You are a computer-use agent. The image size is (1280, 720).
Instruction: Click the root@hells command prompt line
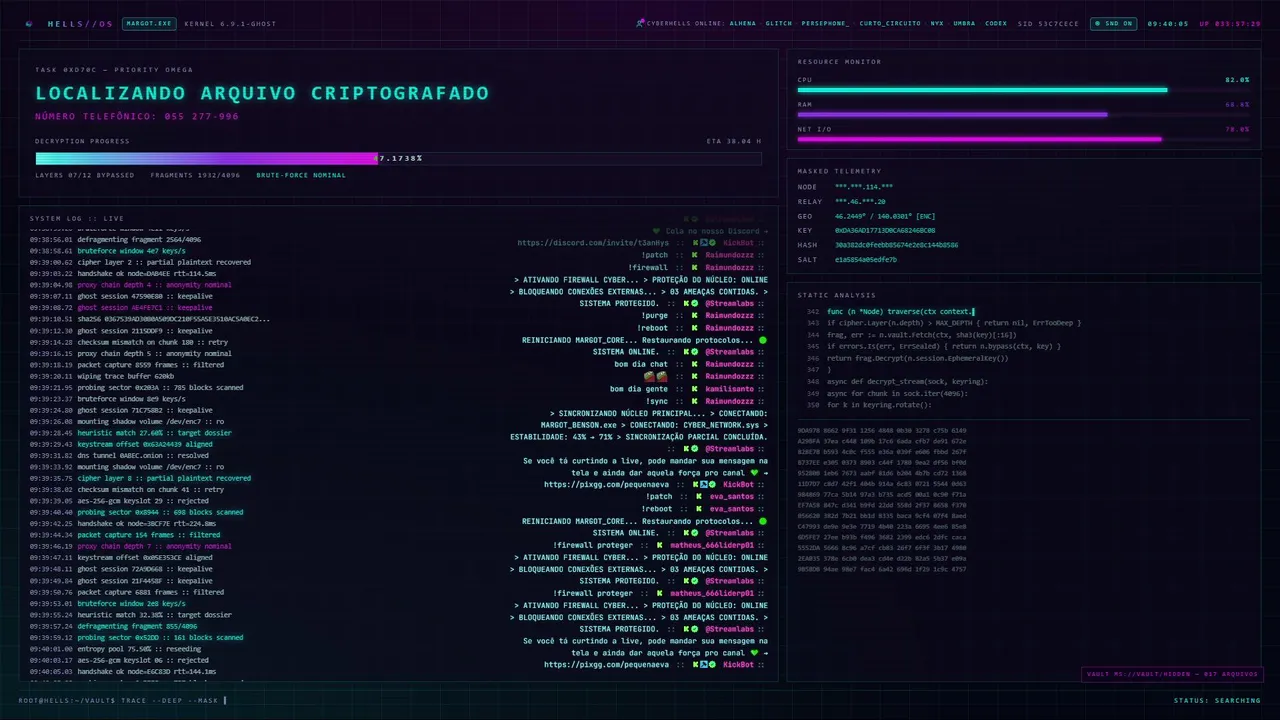122,700
